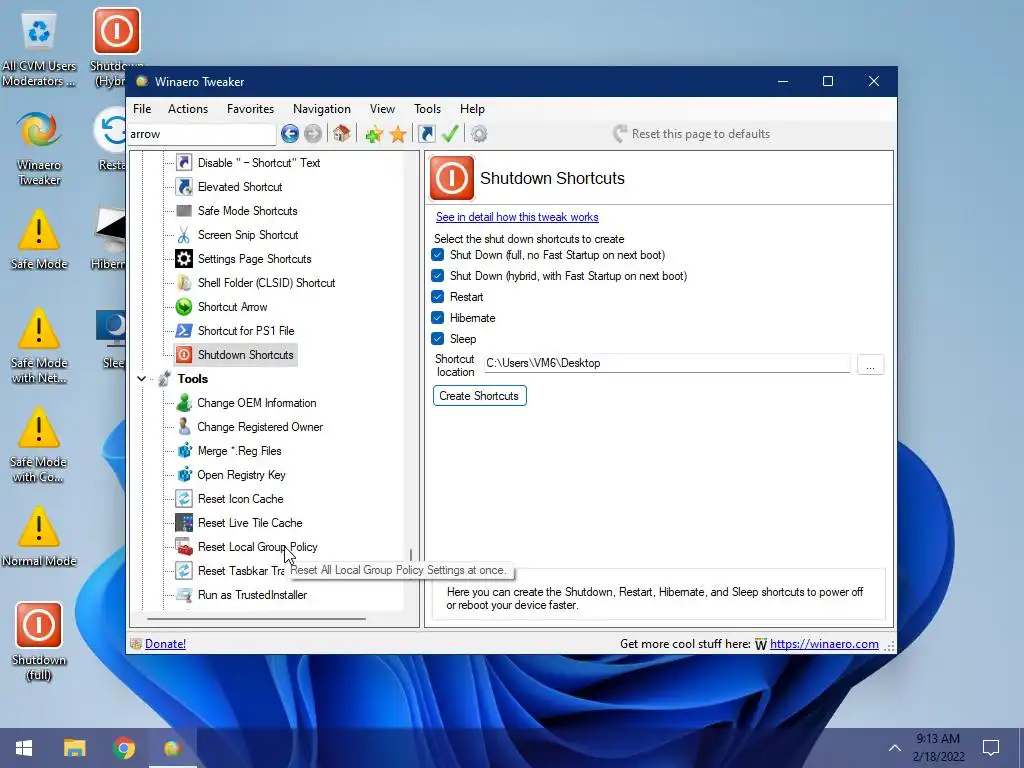Viewport: 1024px width, 768px height.
Task: Click the Create Shortcuts button
Action: (x=479, y=396)
